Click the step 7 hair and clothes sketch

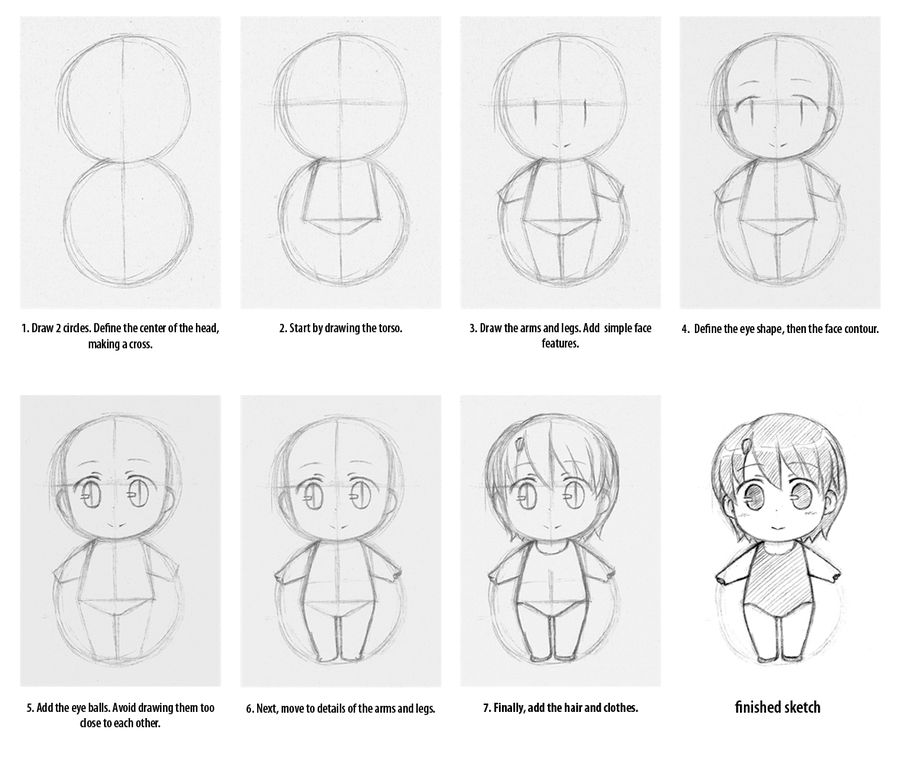point(560,541)
